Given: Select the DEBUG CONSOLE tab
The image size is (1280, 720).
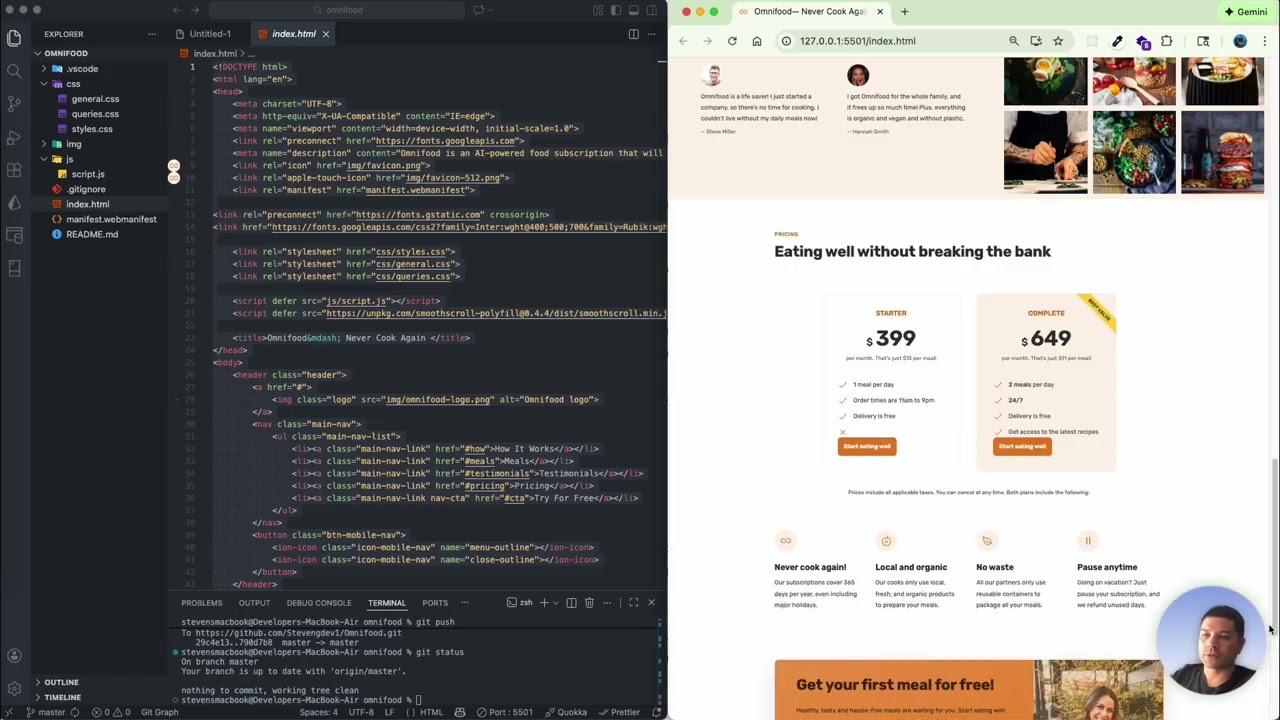Looking at the screenshot, I should click(319, 603).
